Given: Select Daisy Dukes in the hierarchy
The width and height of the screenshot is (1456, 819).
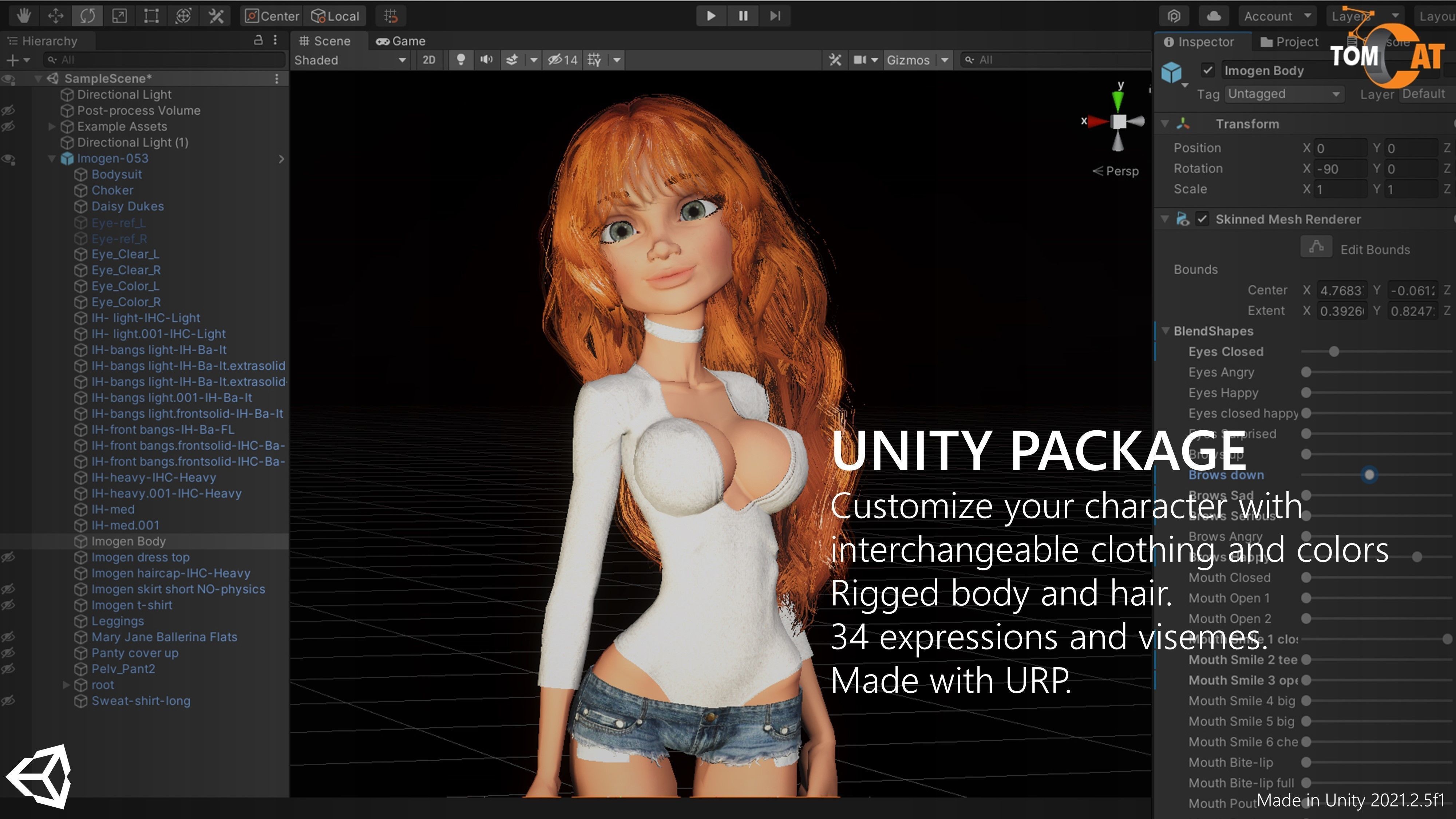Looking at the screenshot, I should 127,206.
